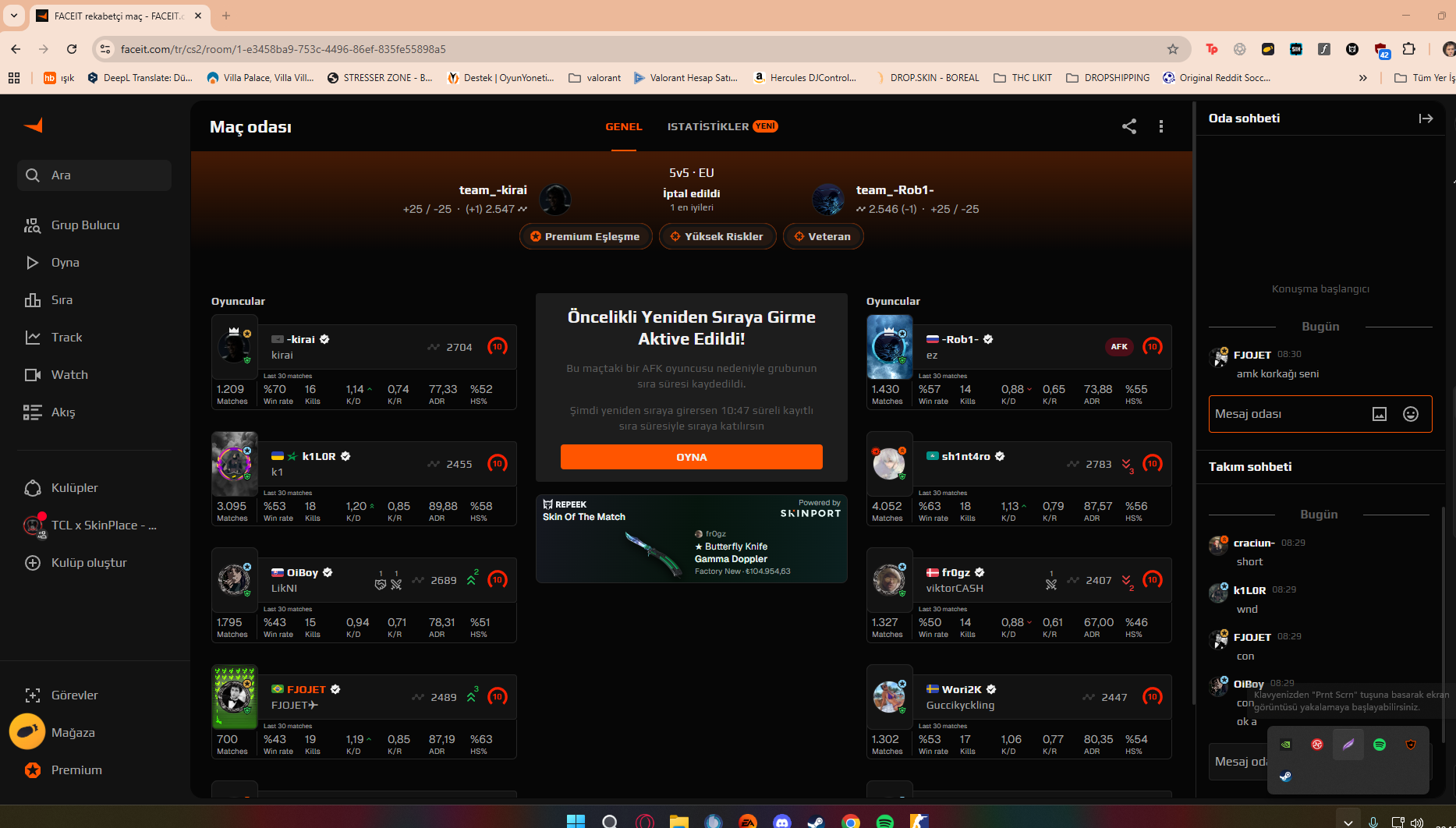Open Skin Of The Match Butterfly Knife card

(x=692, y=539)
